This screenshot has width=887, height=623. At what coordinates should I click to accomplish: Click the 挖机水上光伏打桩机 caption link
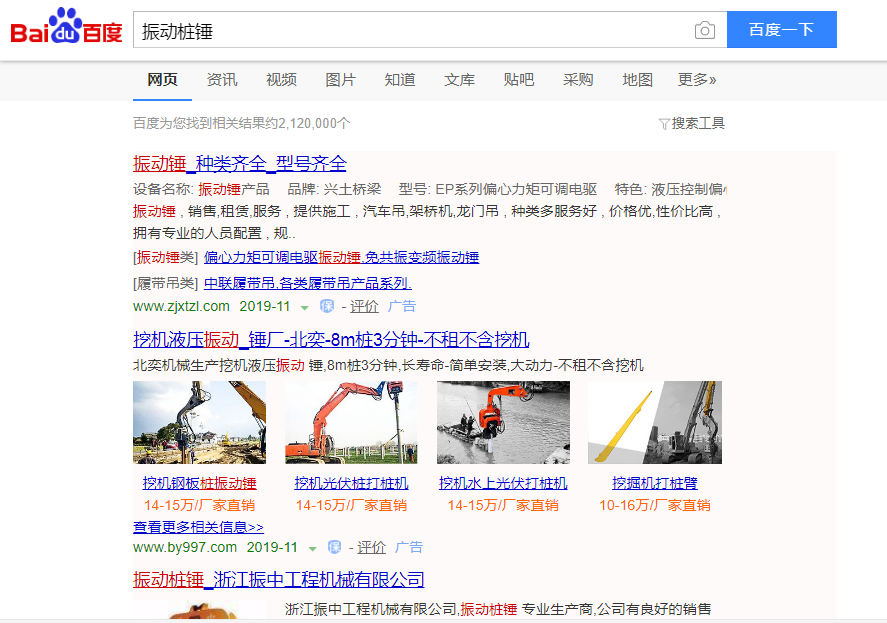pos(503,483)
